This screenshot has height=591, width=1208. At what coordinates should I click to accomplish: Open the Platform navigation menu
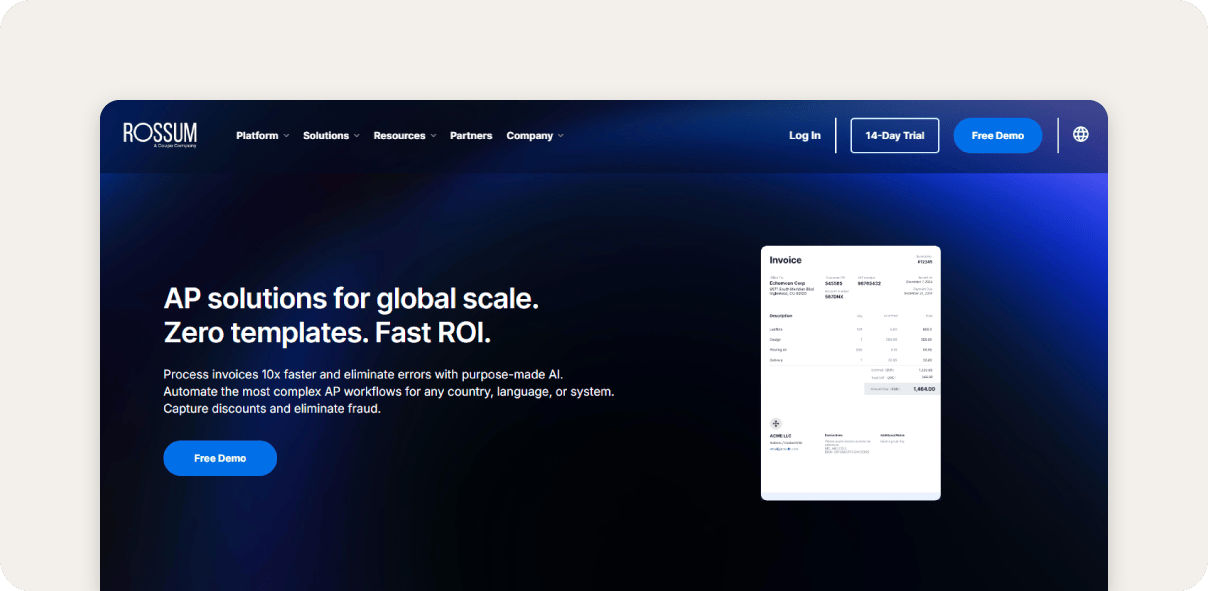257,135
